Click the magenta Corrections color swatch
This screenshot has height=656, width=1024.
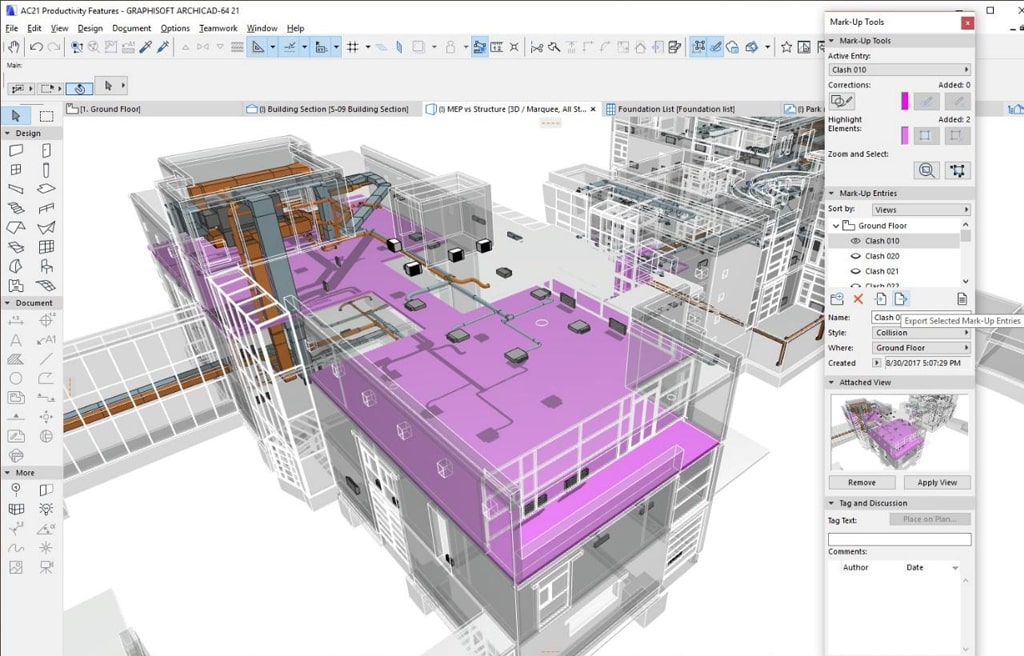click(x=905, y=101)
